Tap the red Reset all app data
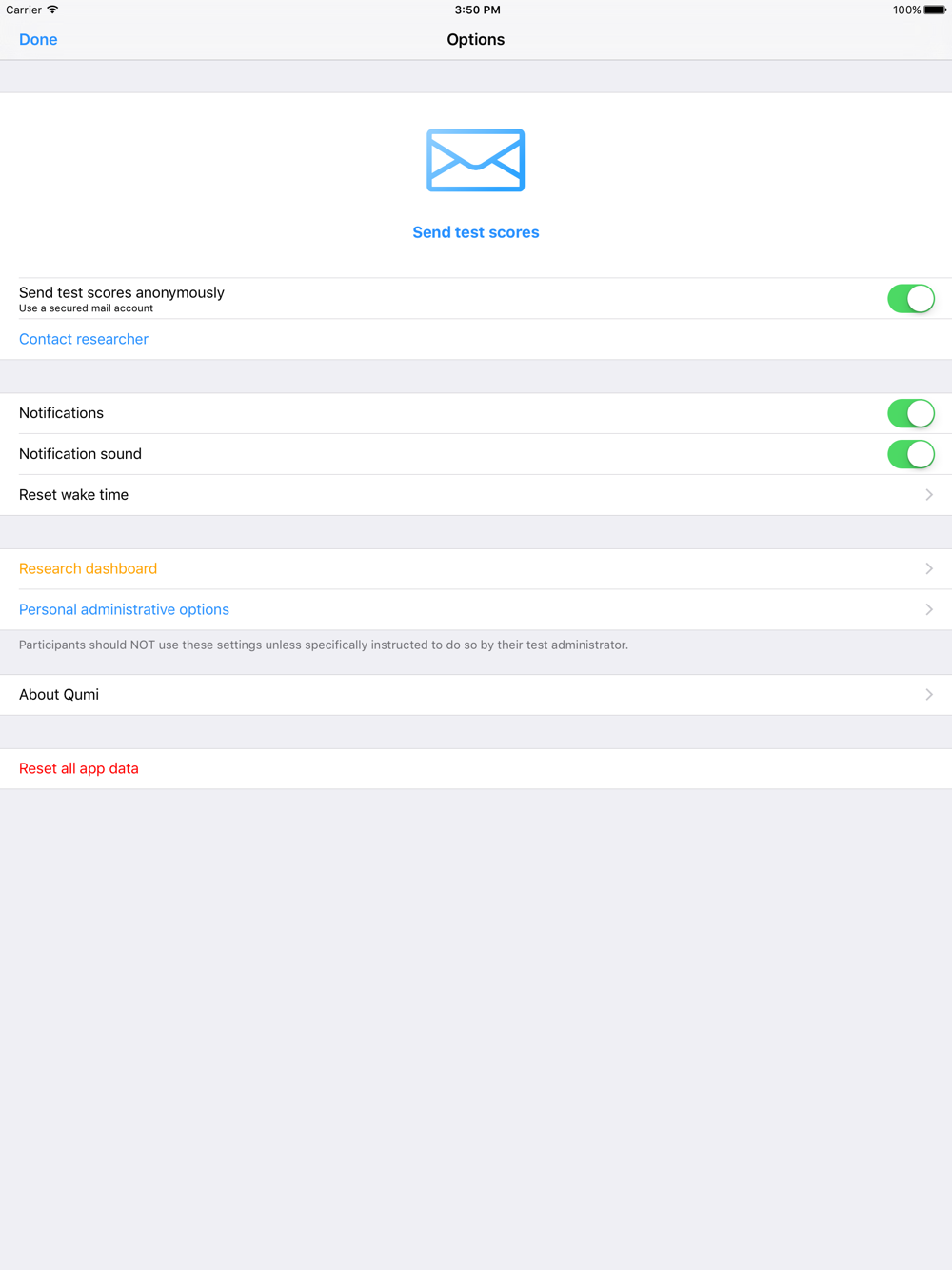The height and width of the screenshot is (1270, 952). click(x=79, y=768)
